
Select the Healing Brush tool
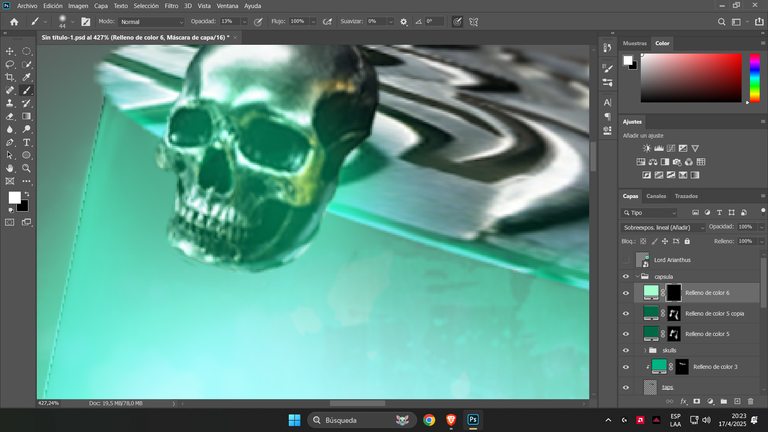[x=10, y=90]
